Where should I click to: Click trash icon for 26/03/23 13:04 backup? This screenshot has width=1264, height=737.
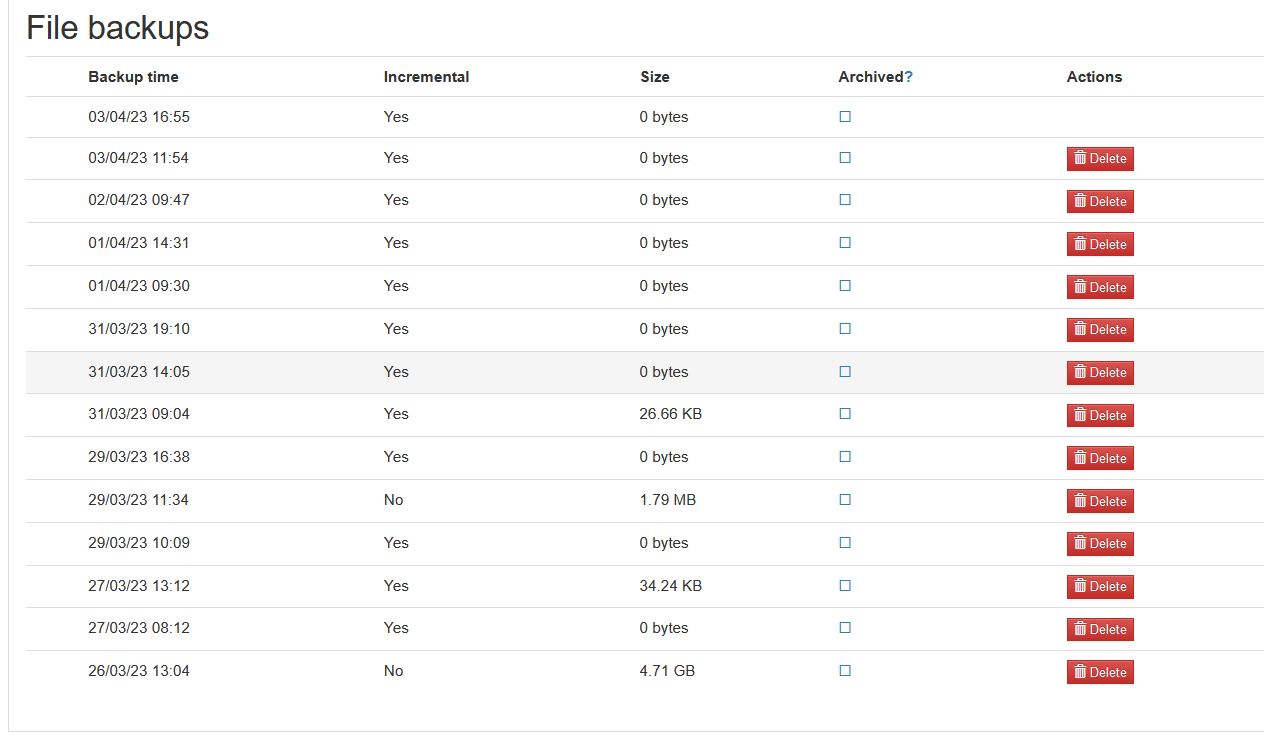(1080, 672)
